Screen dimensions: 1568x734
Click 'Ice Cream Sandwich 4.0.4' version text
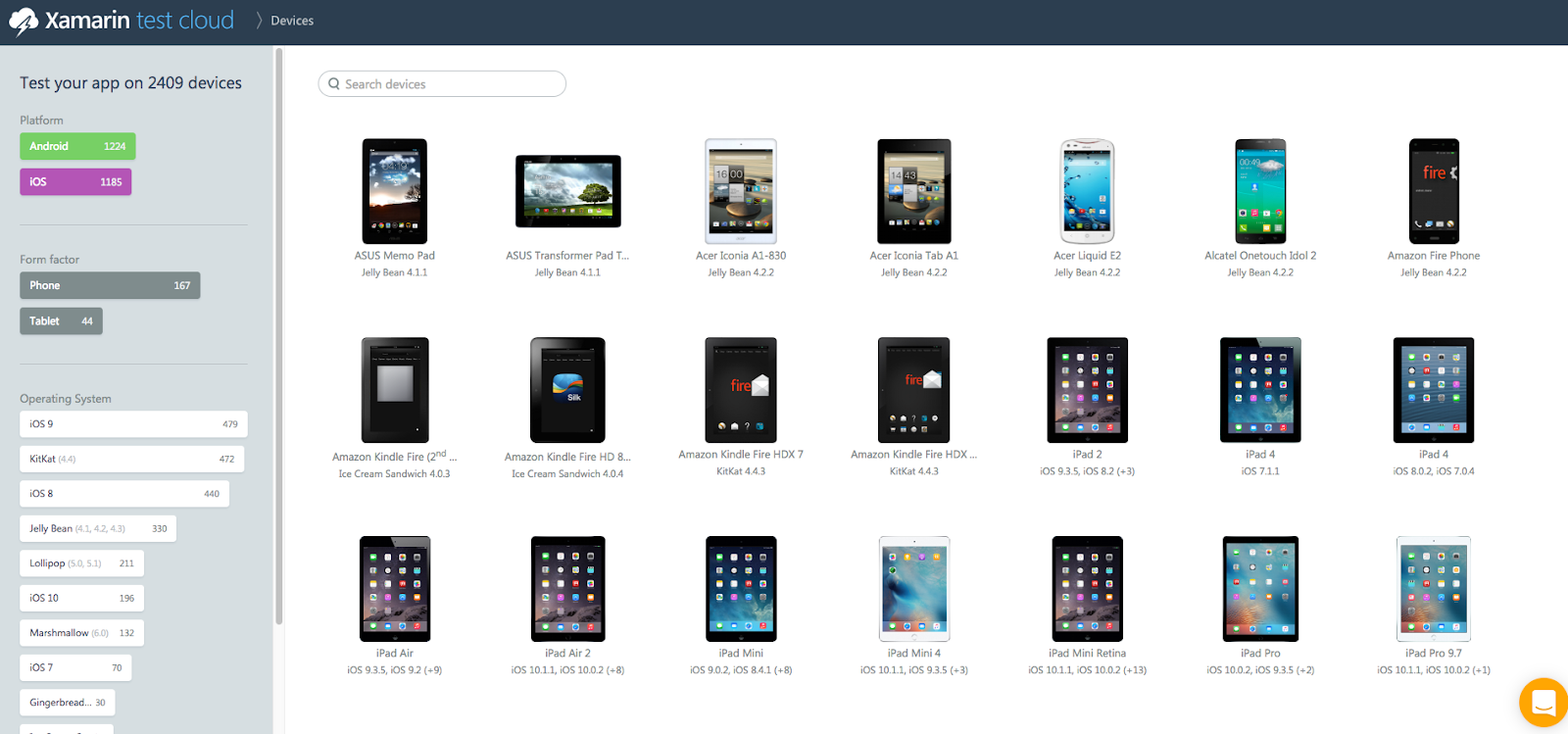[x=567, y=474]
